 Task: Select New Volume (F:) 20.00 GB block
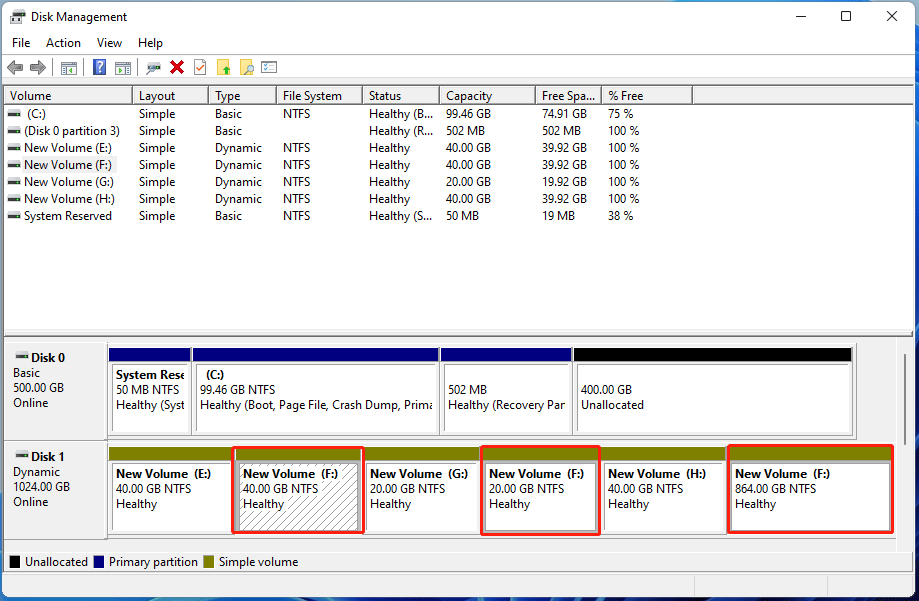point(540,490)
